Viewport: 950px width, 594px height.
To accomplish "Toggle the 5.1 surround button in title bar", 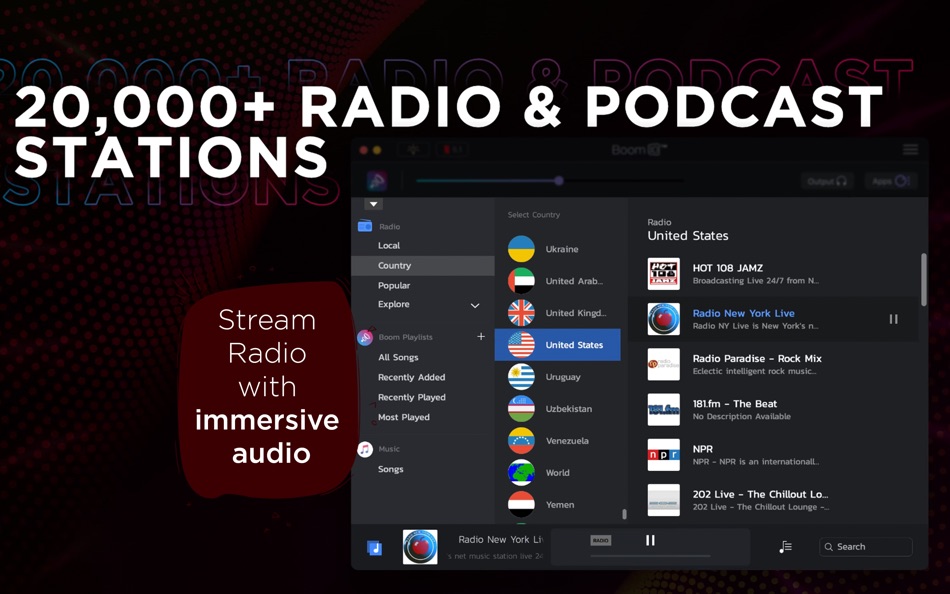I will (452, 149).
